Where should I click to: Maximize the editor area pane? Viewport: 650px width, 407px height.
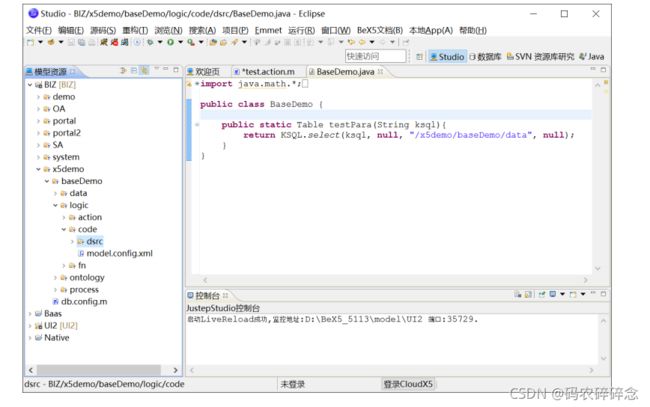[603, 69]
